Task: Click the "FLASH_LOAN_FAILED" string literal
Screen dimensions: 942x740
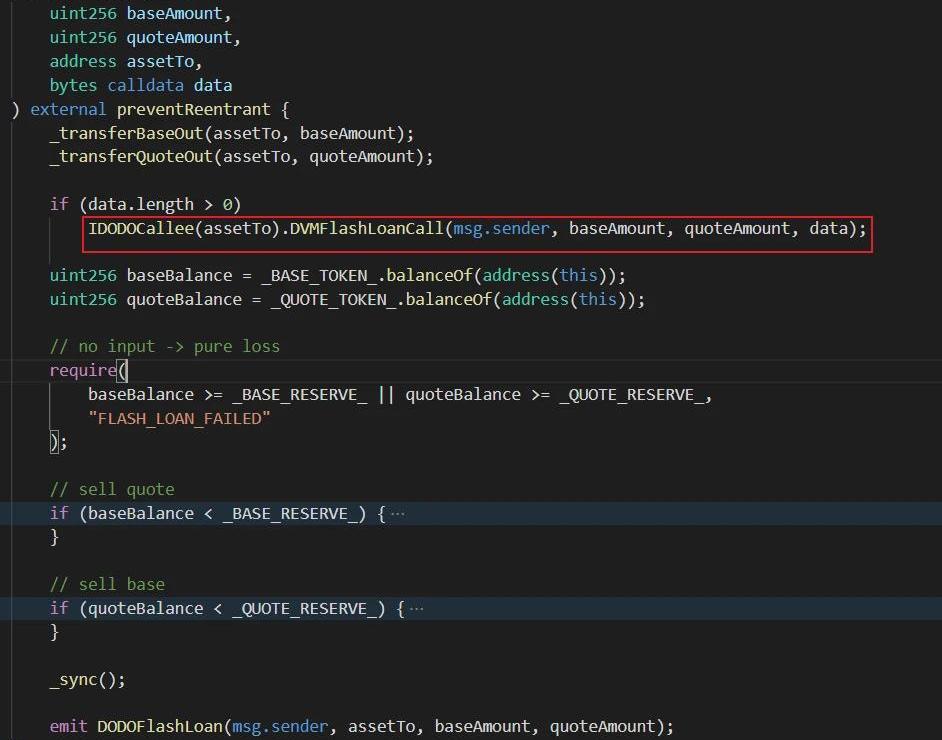Action: pyautogui.click(x=179, y=418)
